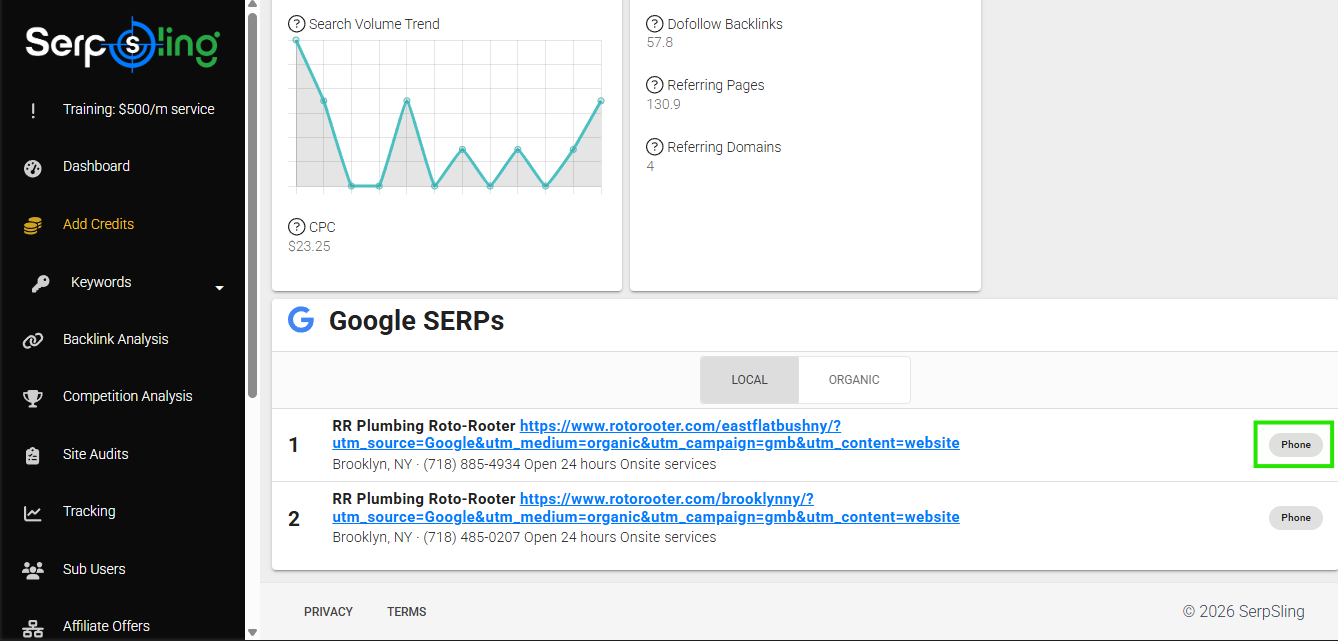Viewport: 1338px width, 641px height.
Task: Click the Dashboard gauge icon
Action: point(33,168)
